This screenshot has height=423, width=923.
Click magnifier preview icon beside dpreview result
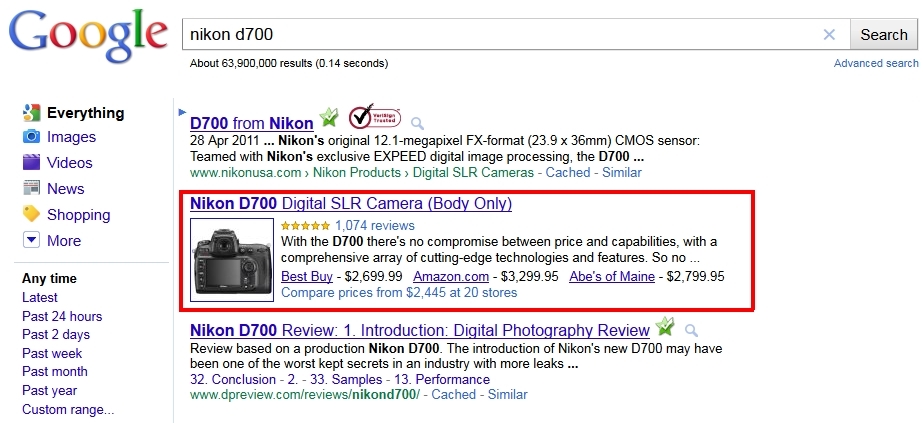pyautogui.click(x=692, y=330)
